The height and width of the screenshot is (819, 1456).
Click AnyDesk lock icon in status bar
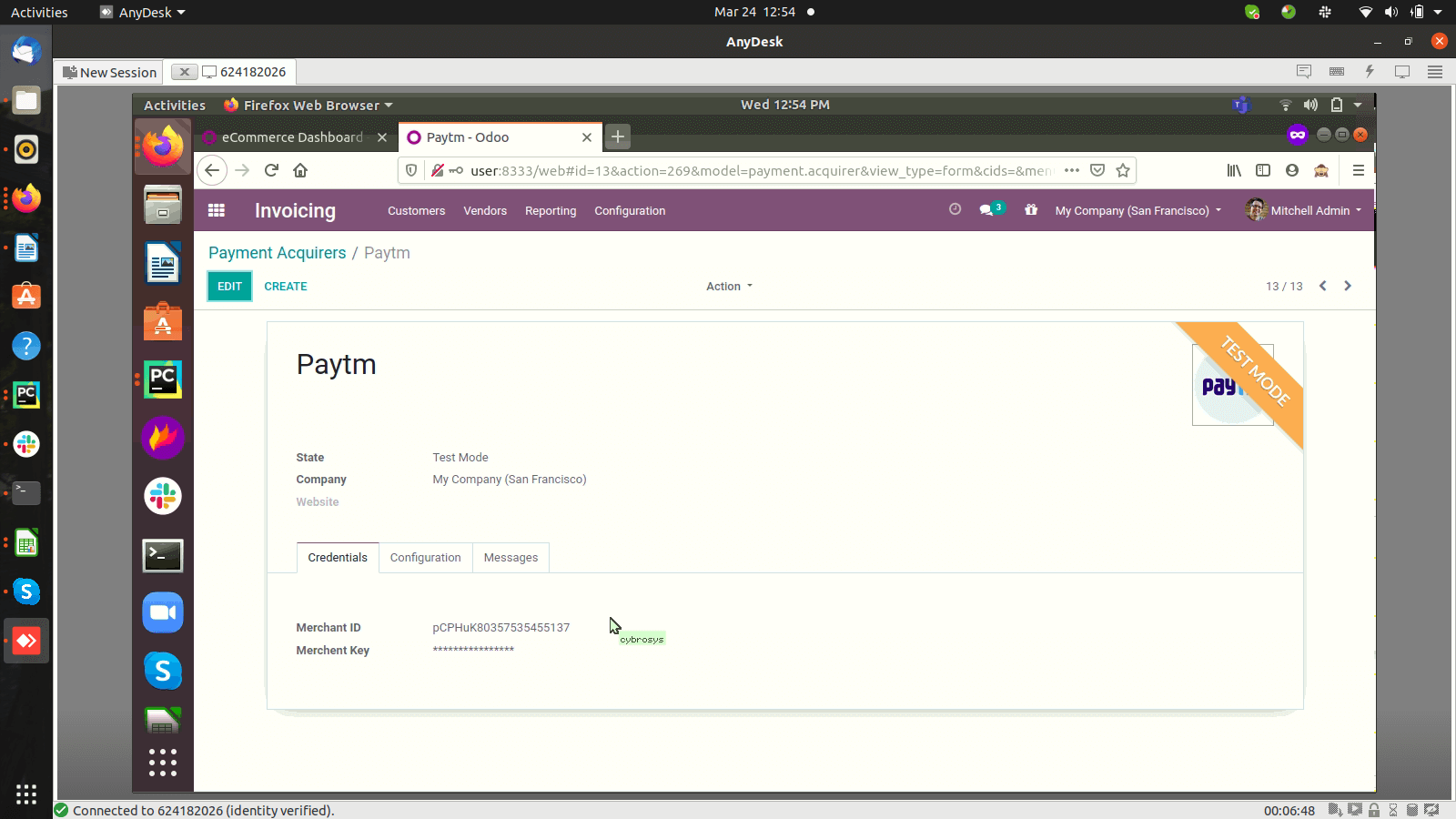tap(1374, 810)
